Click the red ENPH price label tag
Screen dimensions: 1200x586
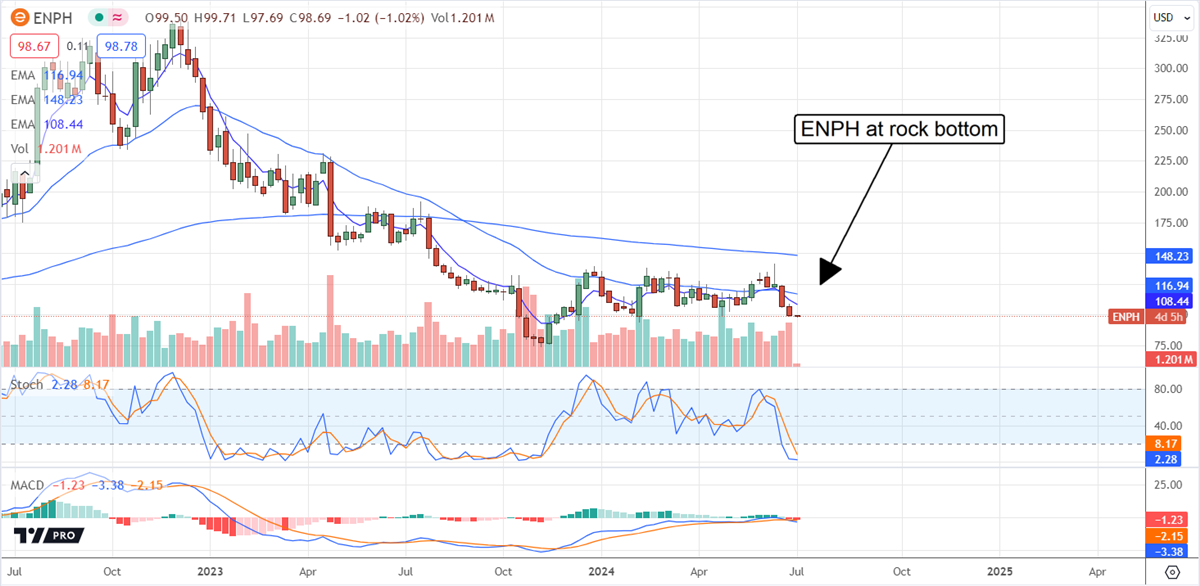pos(1125,317)
